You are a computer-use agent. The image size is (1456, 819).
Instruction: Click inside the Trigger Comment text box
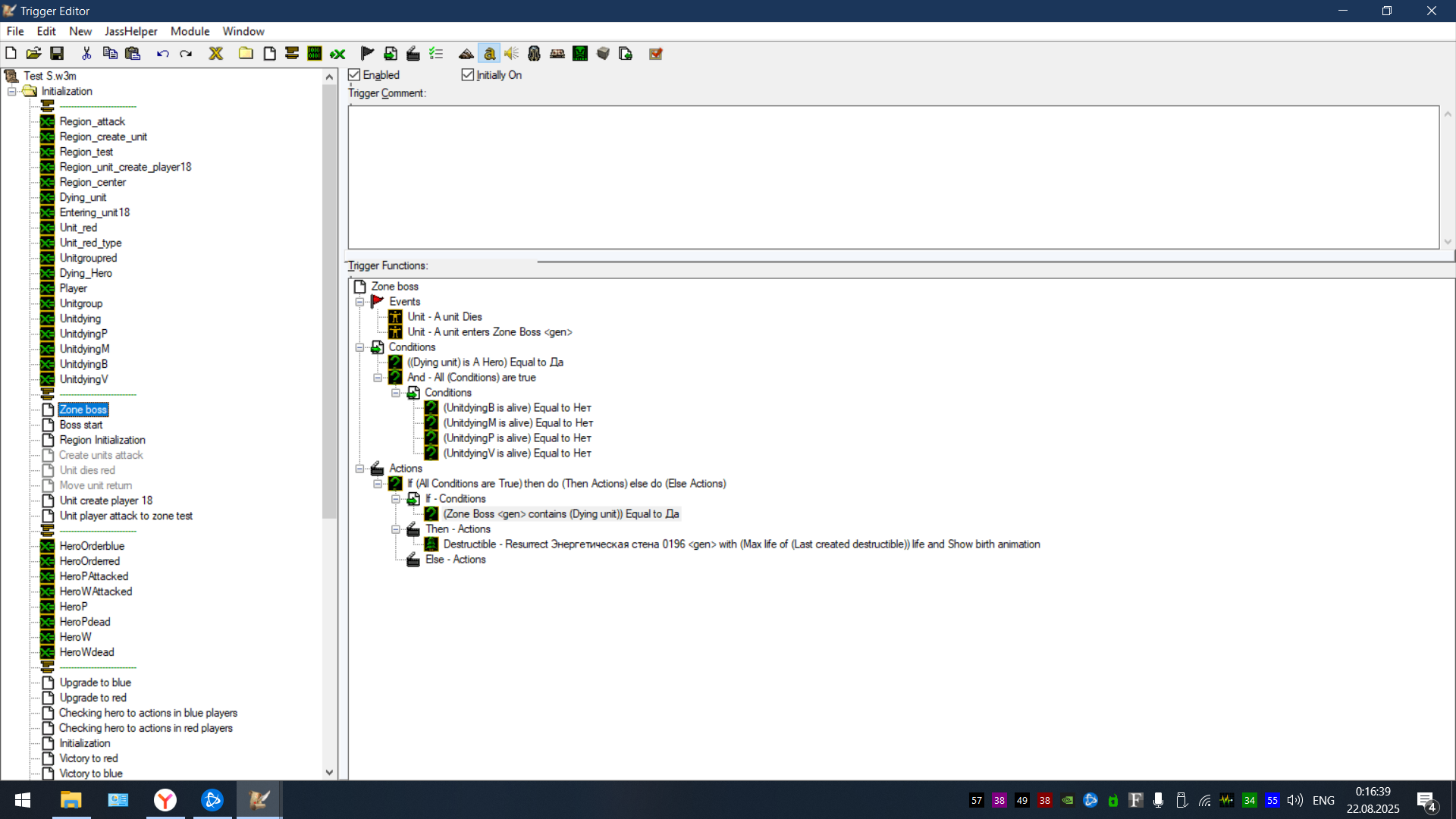pos(893,177)
